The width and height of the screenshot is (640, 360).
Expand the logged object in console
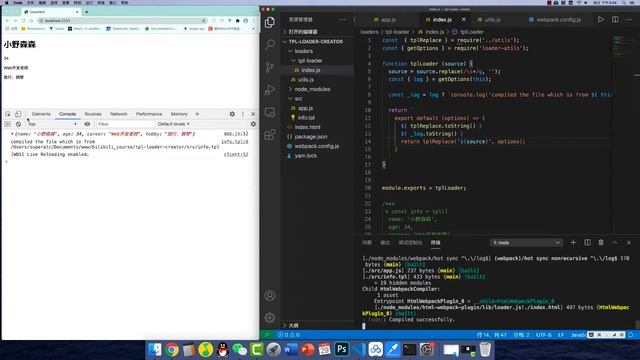[x=12, y=134]
